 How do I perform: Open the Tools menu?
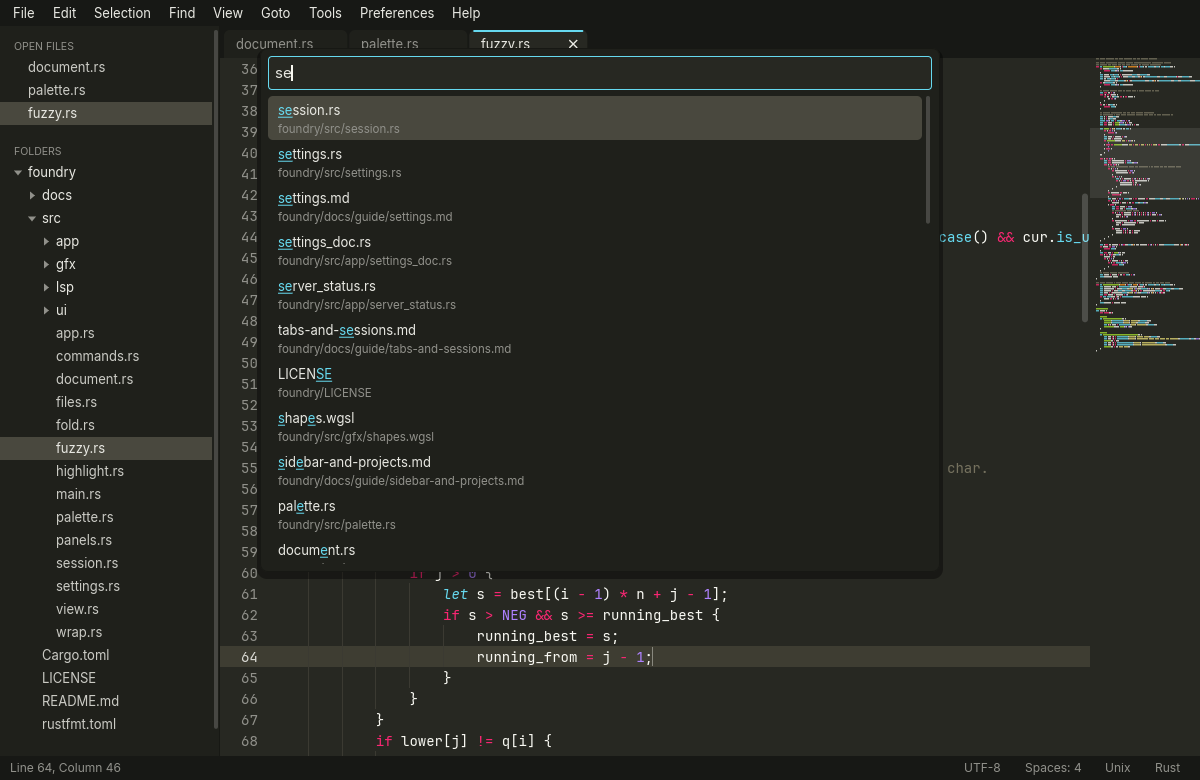click(x=325, y=13)
